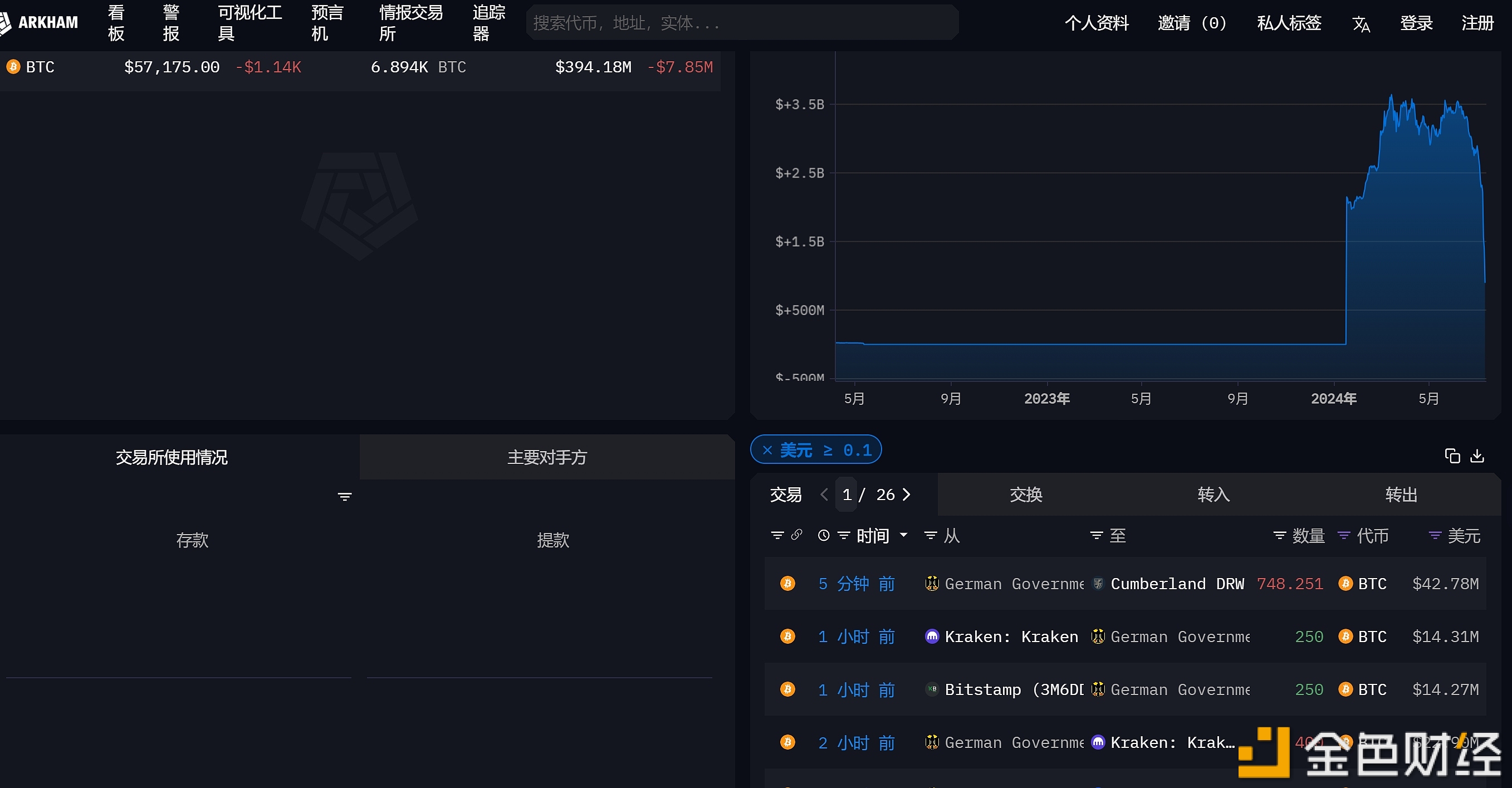1512x788 pixels.
Task: Click the $57,175.00 BTC price
Action: pos(172,67)
